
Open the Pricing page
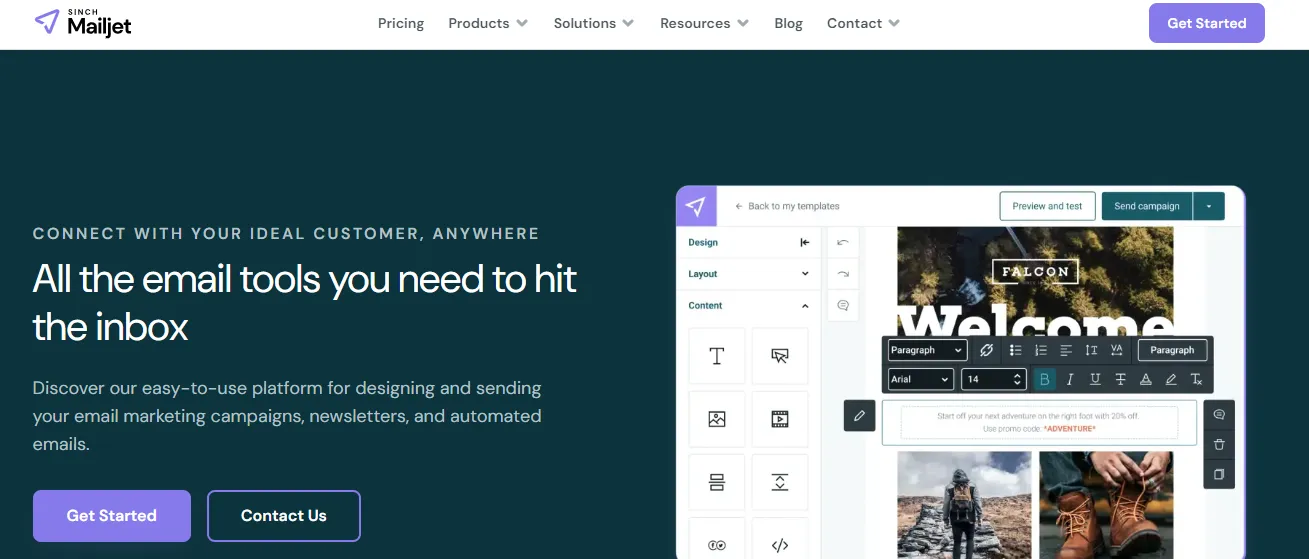pyautogui.click(x=401, y=23)
